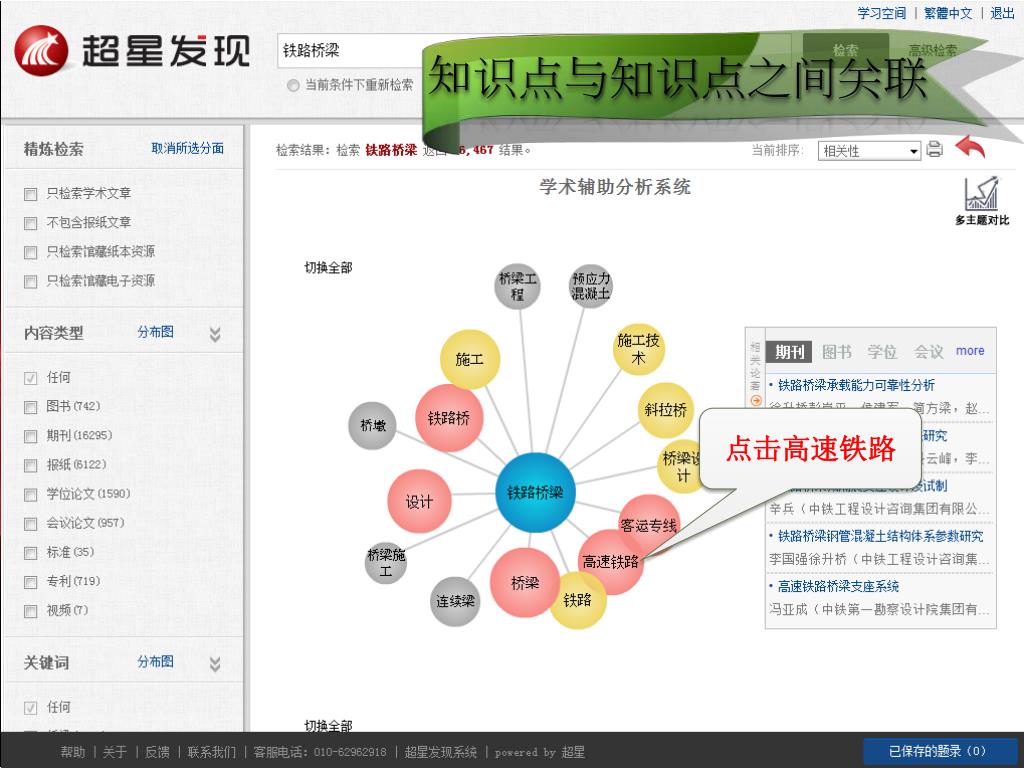Click the 超星发现 red logo icon
Image resolution: width=1024 pixels, height=768 pixels.
coord(41,50)
